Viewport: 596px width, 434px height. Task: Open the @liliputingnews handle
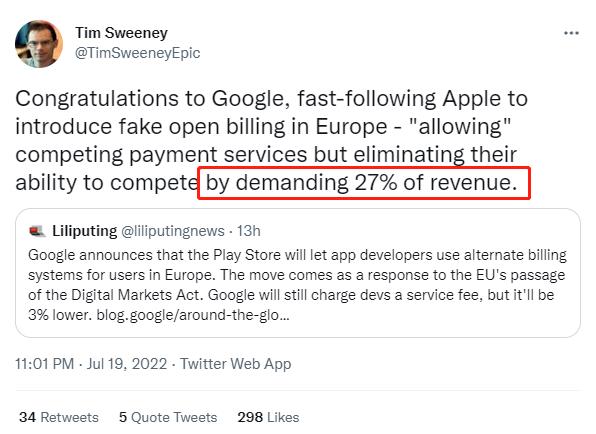173,231
